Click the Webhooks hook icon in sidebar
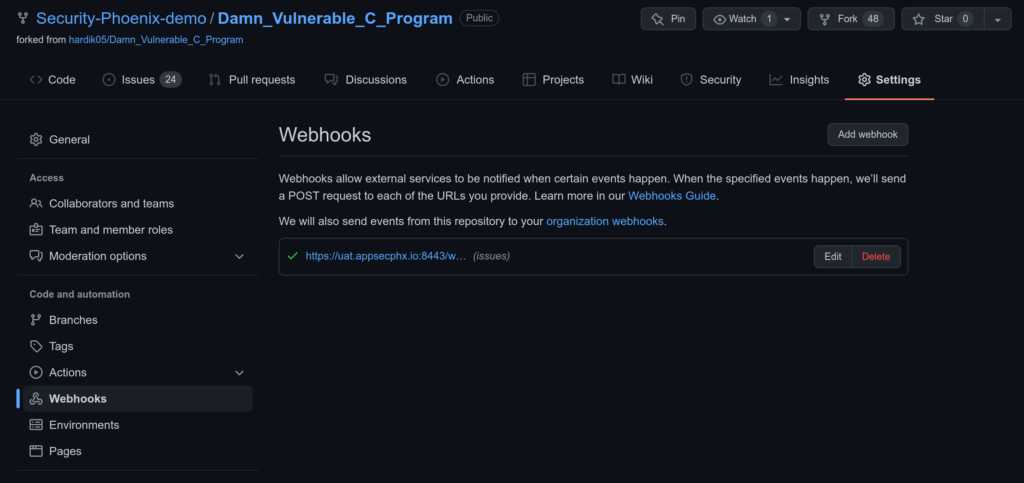Viewport: 1024px width, 483px height. click(36, 399)
